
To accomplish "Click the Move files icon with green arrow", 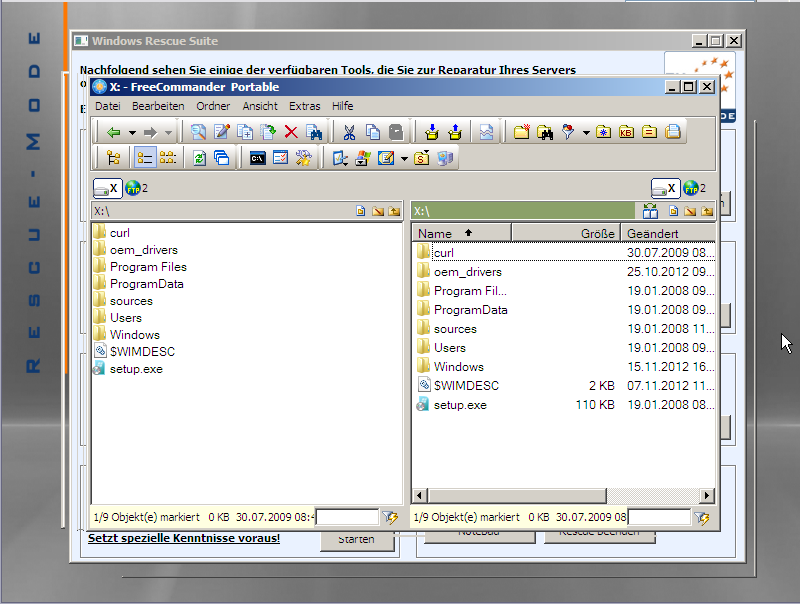I will [x=268, y=132].
